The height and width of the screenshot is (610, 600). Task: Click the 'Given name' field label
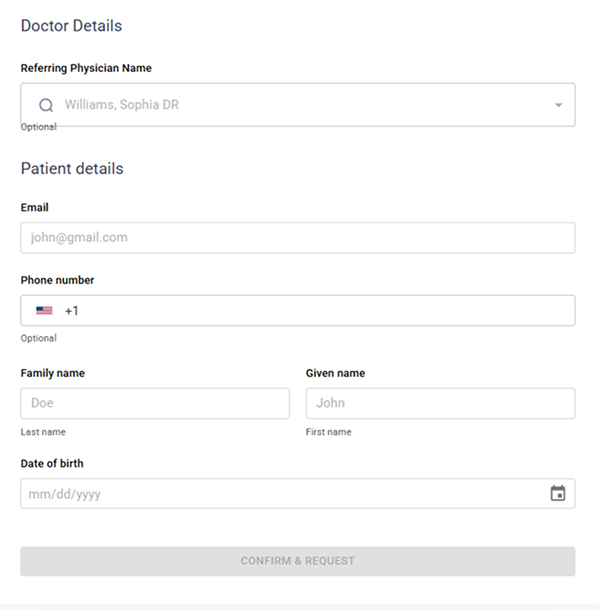tap(335, 374)
